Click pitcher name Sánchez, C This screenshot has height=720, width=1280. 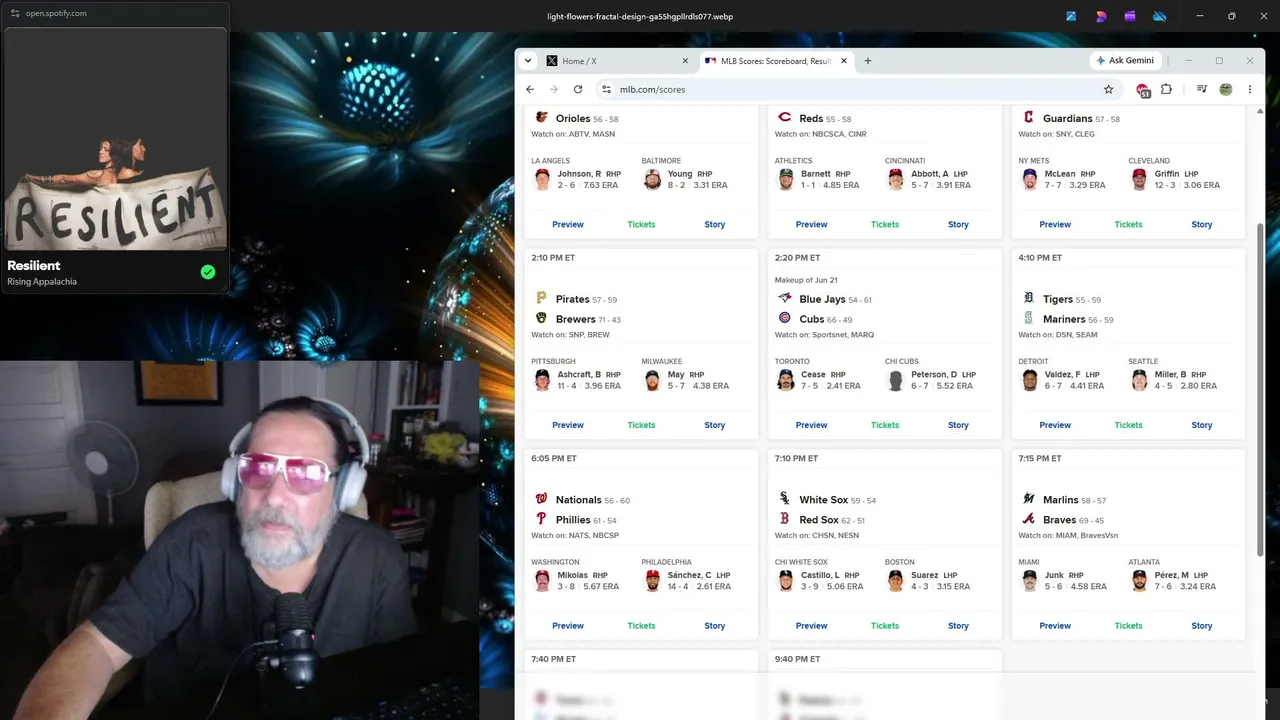pyautogui.click(x=689, y=575)
